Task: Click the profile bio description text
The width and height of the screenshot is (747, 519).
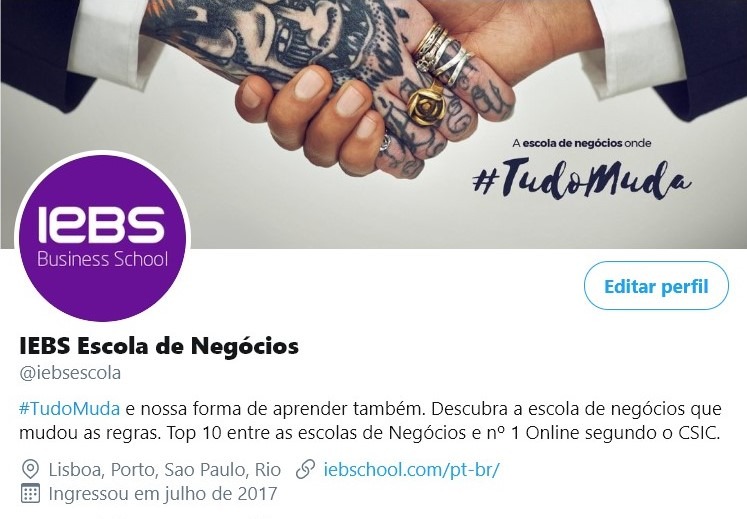Action: 370,421
